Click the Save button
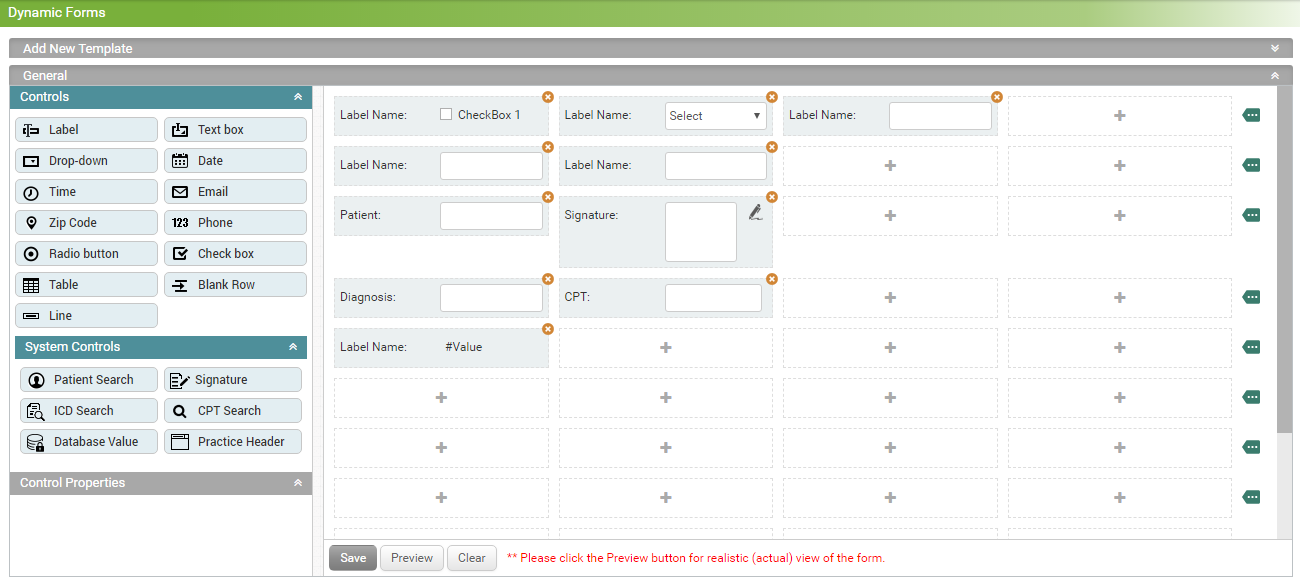This screenshot has width=1300, height=582. (x=353, y=558)
